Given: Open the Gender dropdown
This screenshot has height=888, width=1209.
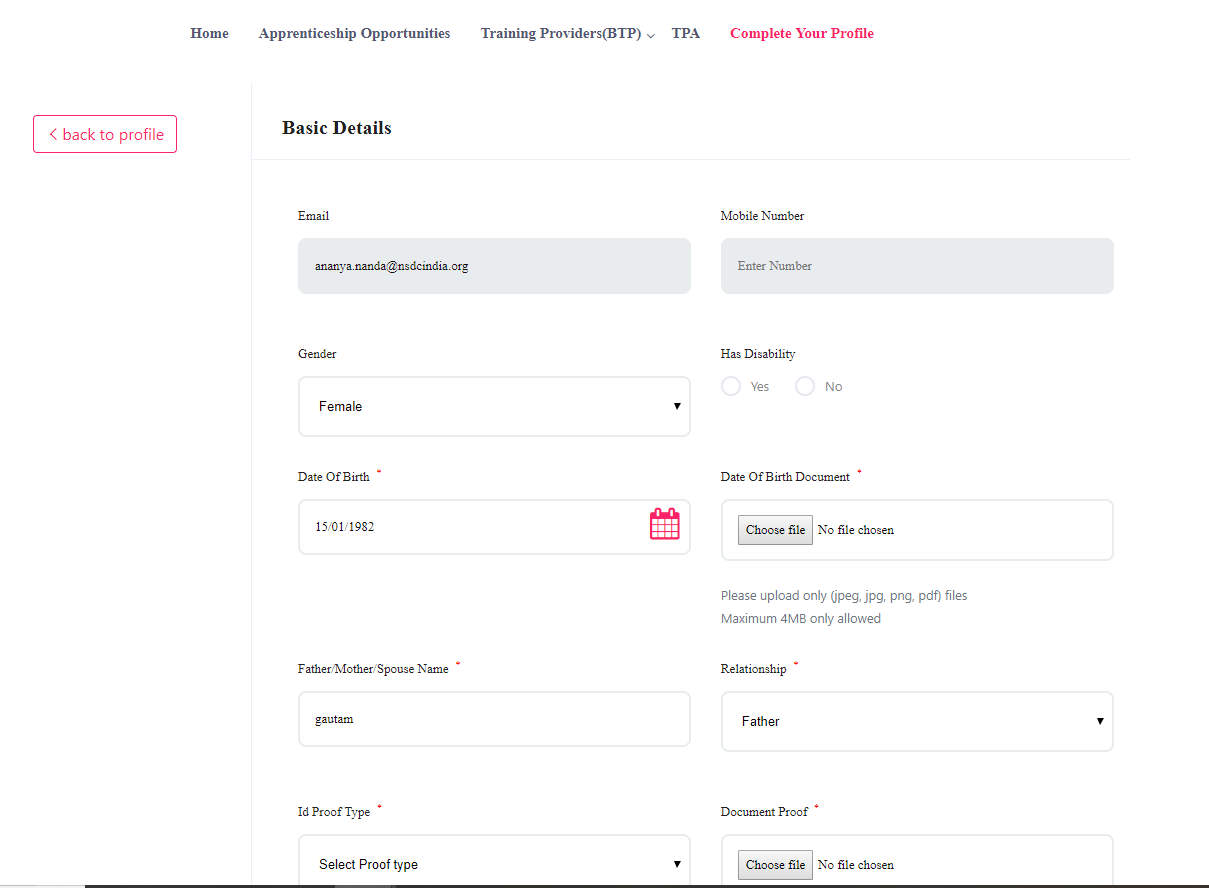Looking at the screenshot, I should point(494,406).
